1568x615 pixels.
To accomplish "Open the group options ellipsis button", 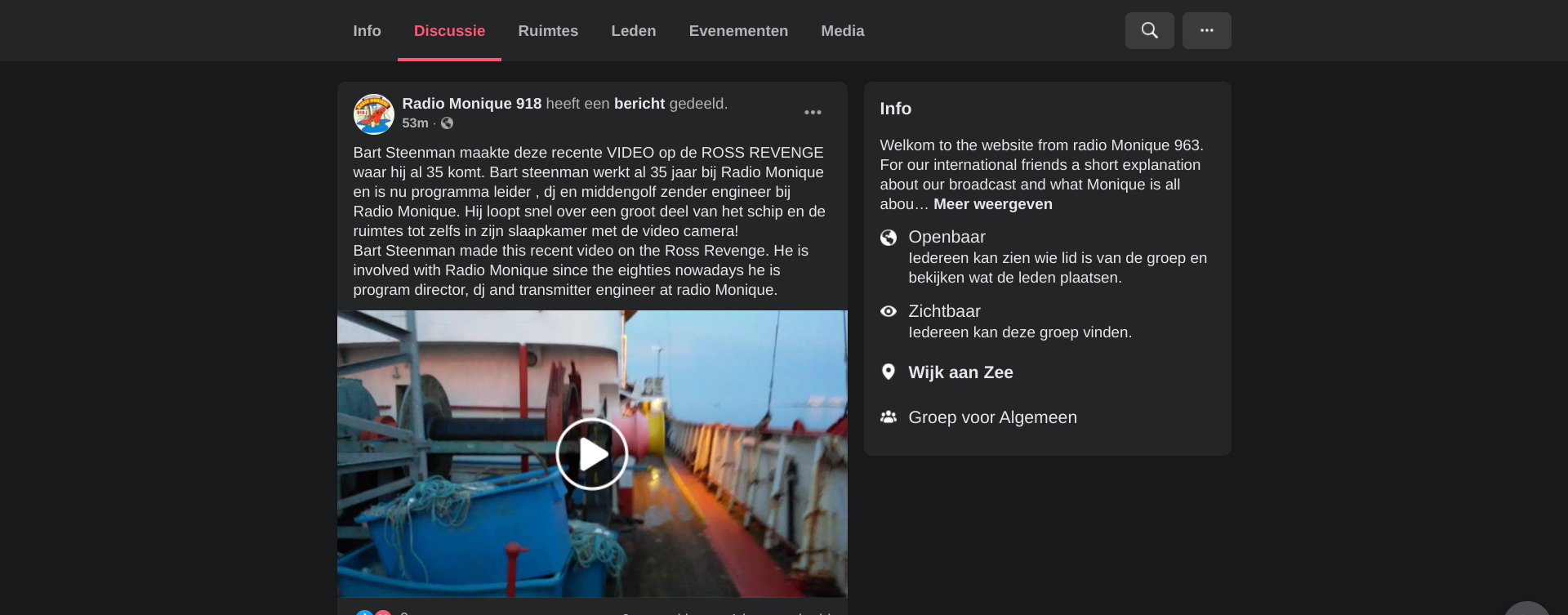I will tap(1206, 30).
